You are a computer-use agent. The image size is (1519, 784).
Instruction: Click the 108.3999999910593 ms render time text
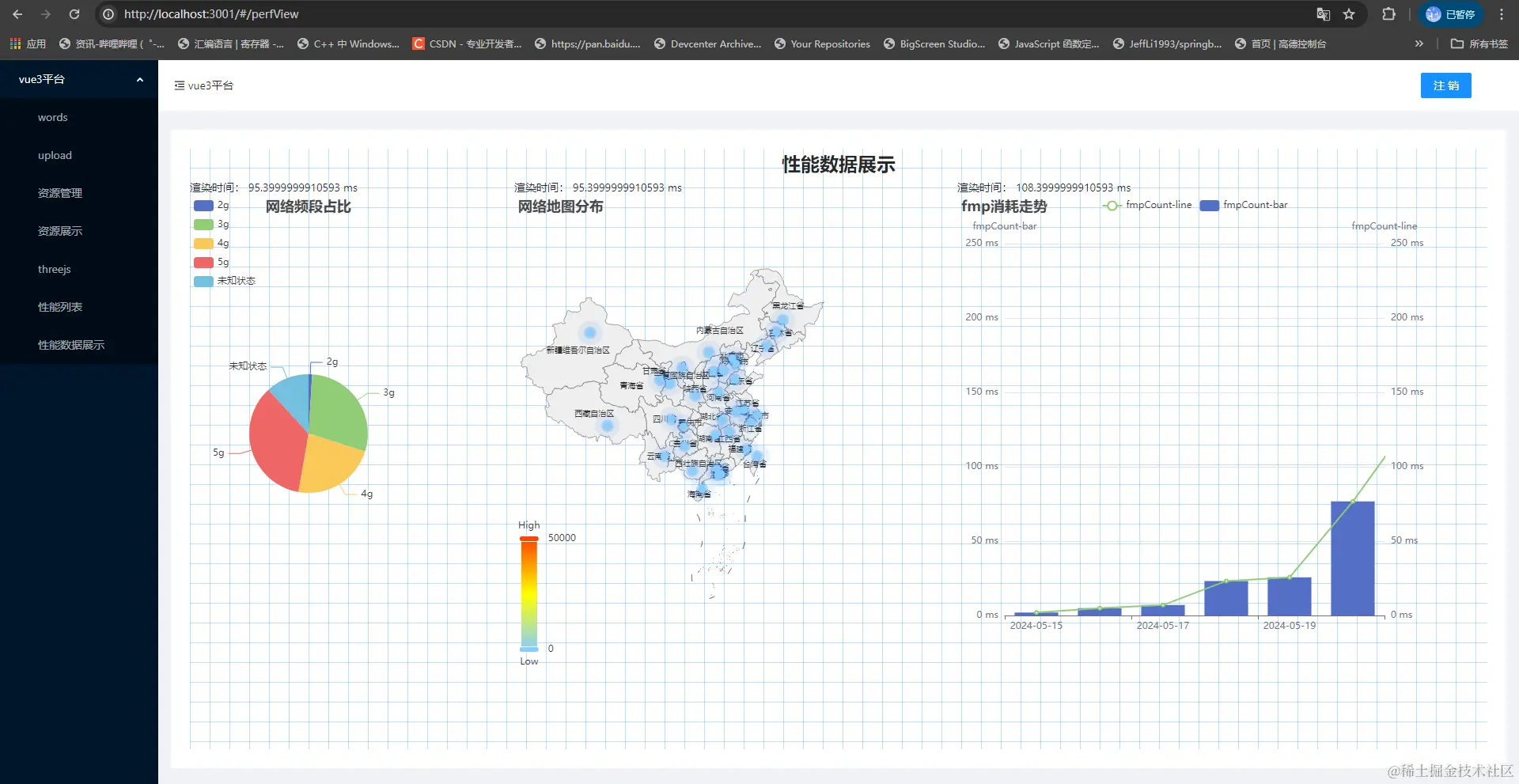pyautogui.click(x=1074, y=187)
